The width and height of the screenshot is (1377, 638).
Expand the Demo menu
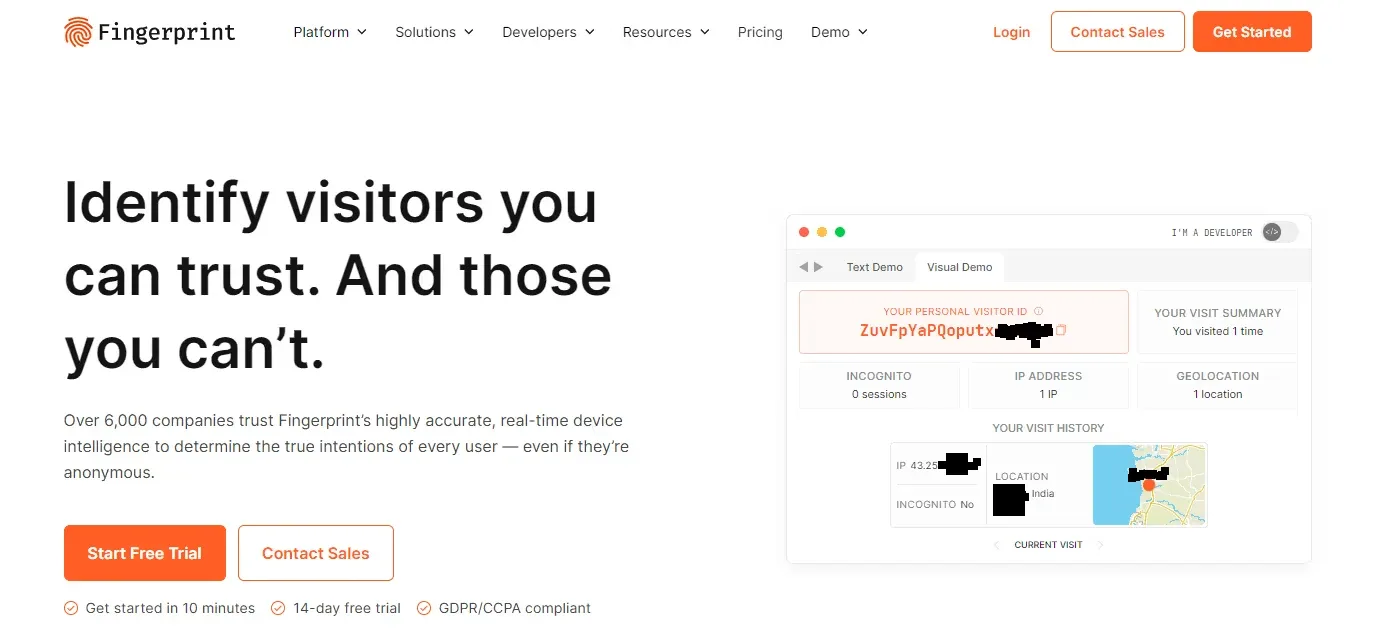pos(839,32)
